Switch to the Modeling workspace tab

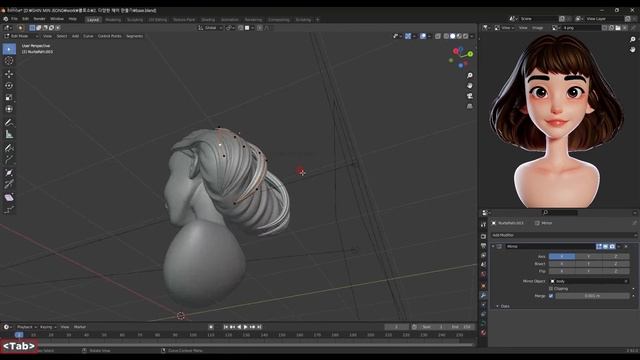pos(113,20)
